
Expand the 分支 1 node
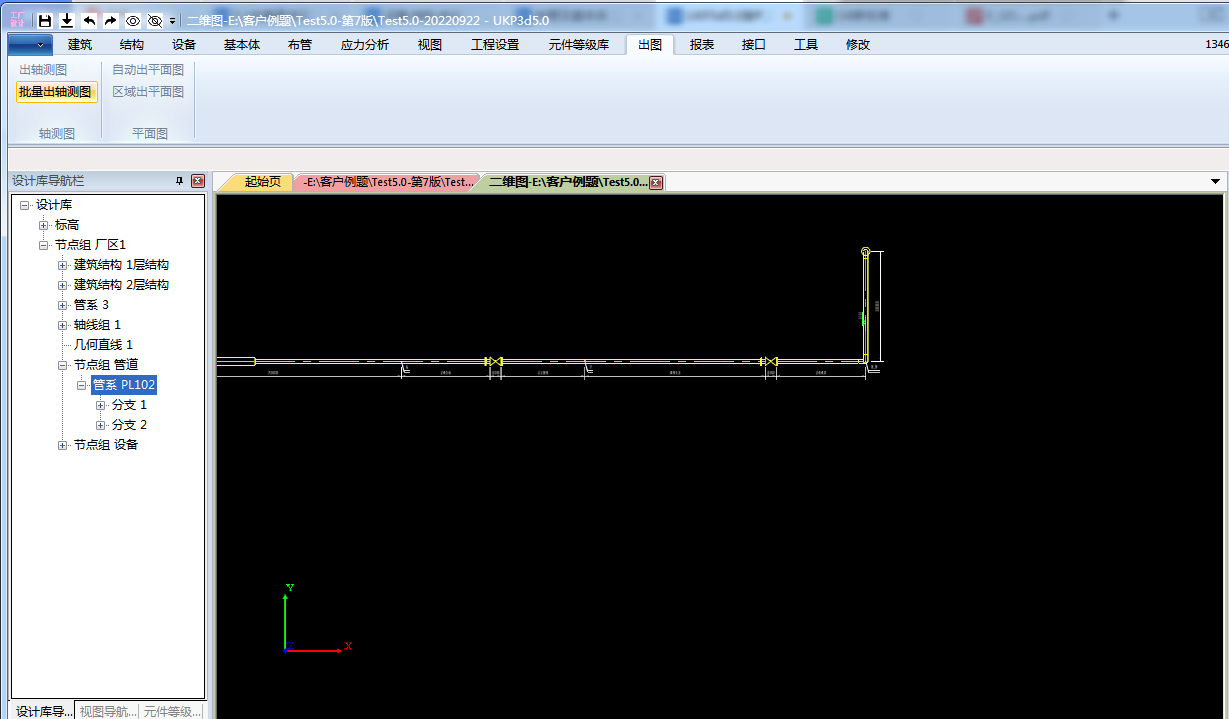coord(100,405)
